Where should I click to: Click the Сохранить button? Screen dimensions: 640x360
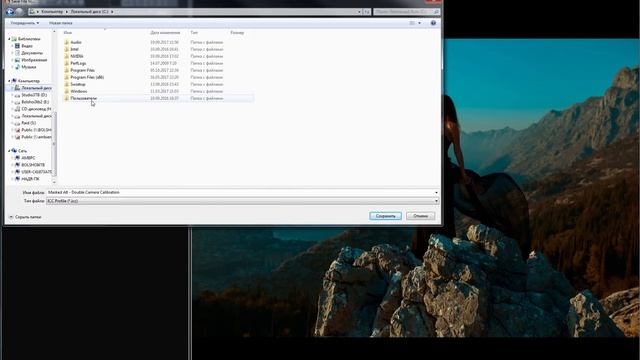coord(385,216)
